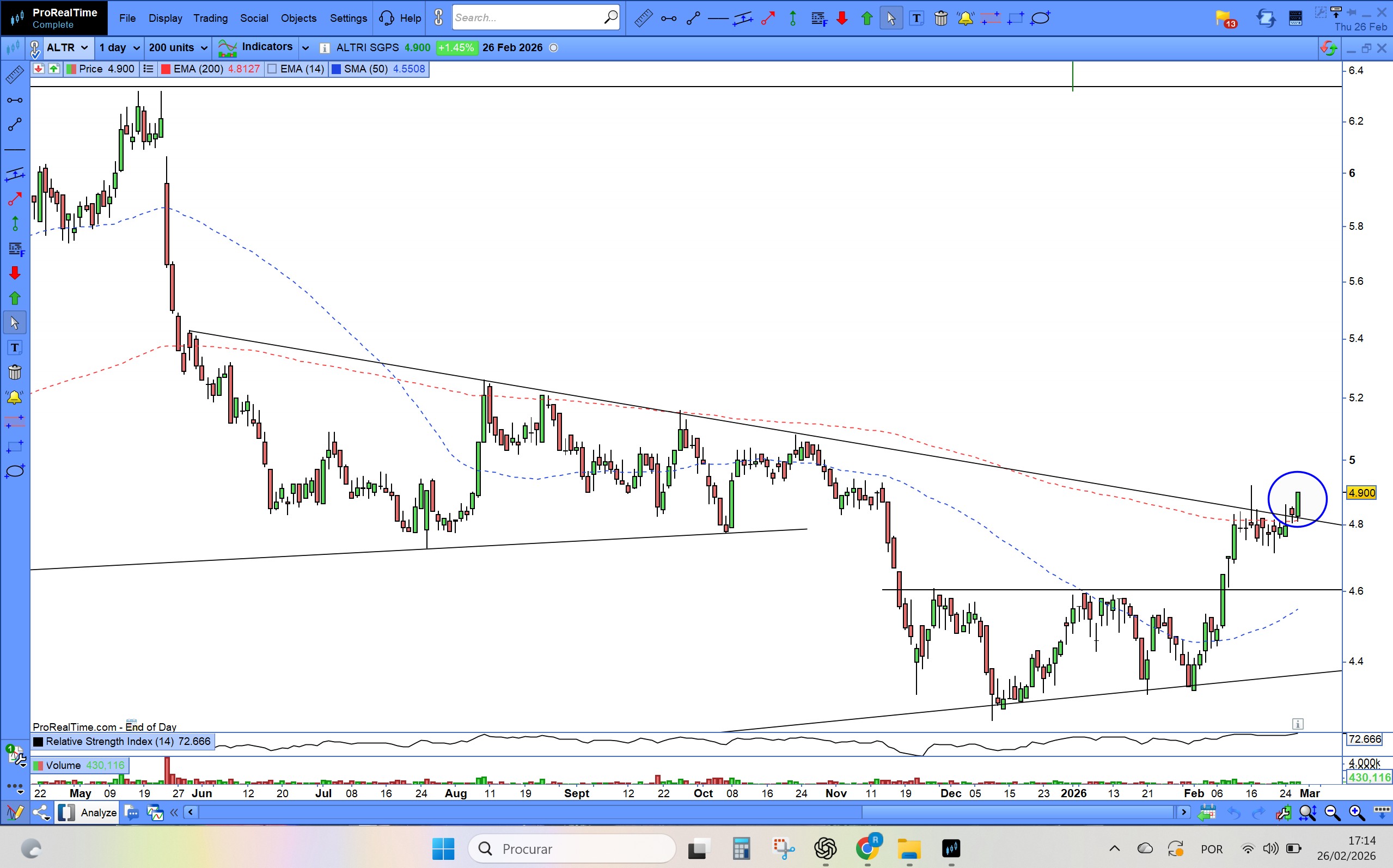Toggle the EMA (200) red indicator box
The width and height of the screenshot is (1393, 868).
coord(166,69)
